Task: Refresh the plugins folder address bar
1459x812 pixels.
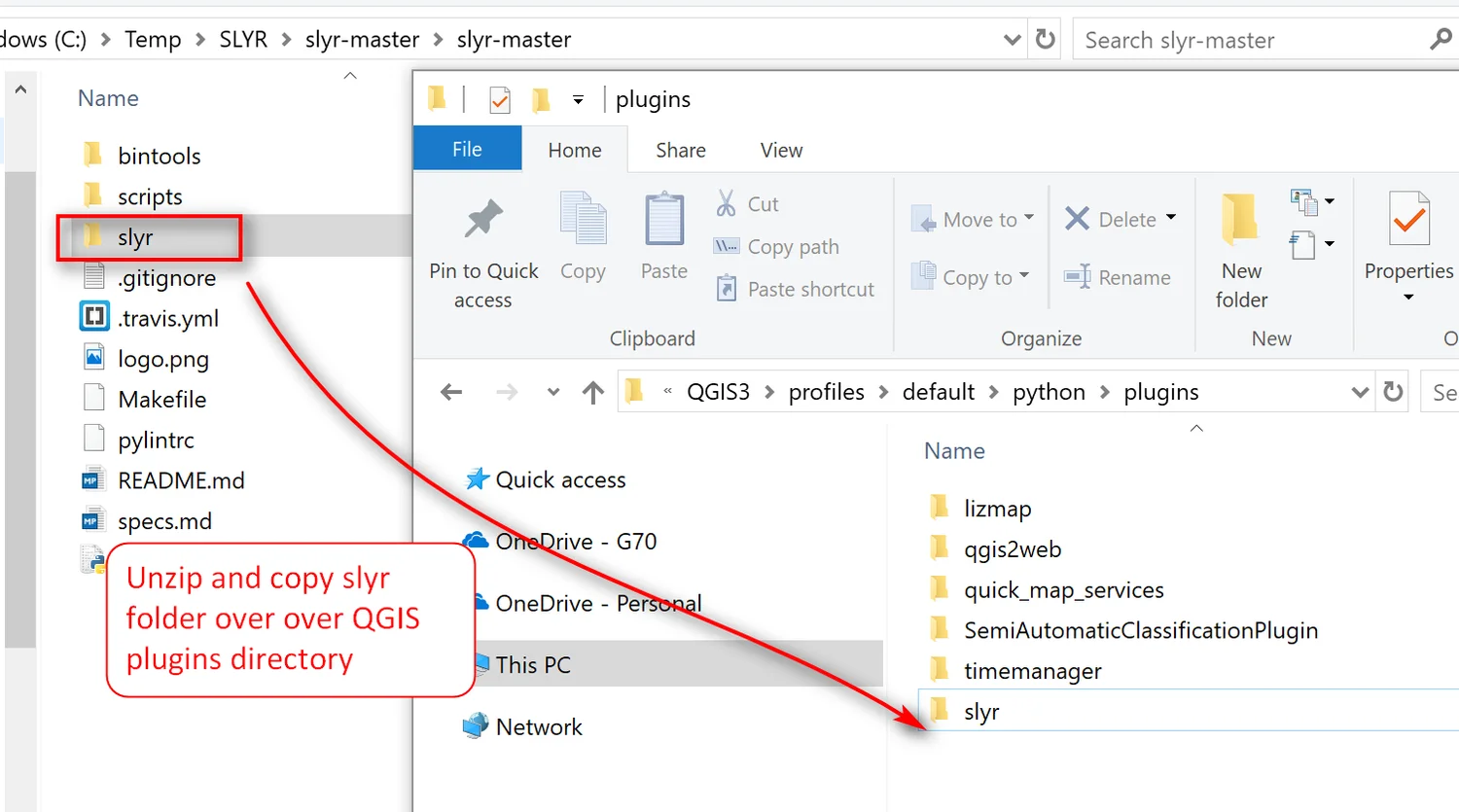Action: click(x=1394, y=391)
